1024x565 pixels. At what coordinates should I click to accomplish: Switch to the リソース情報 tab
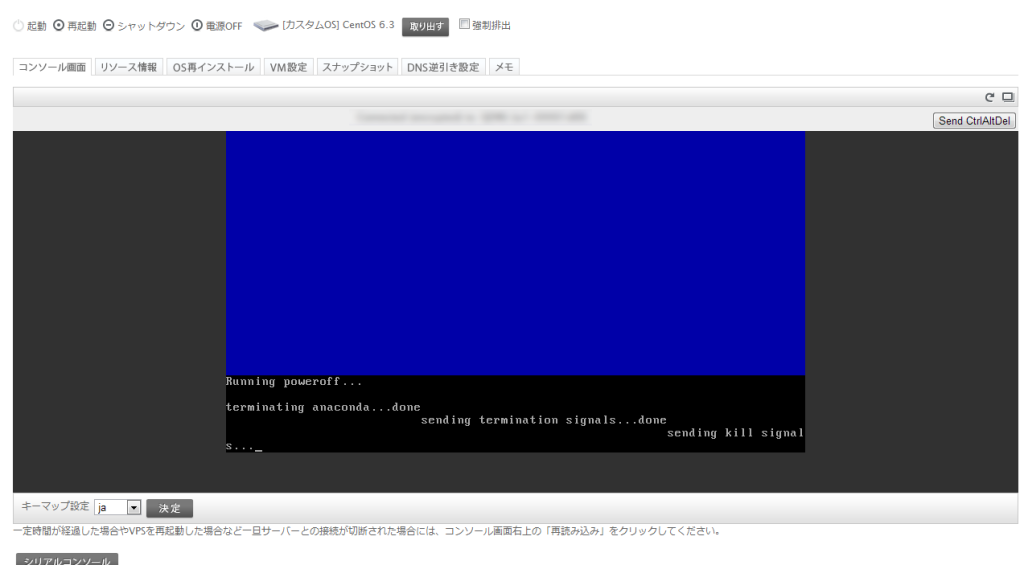128,66
